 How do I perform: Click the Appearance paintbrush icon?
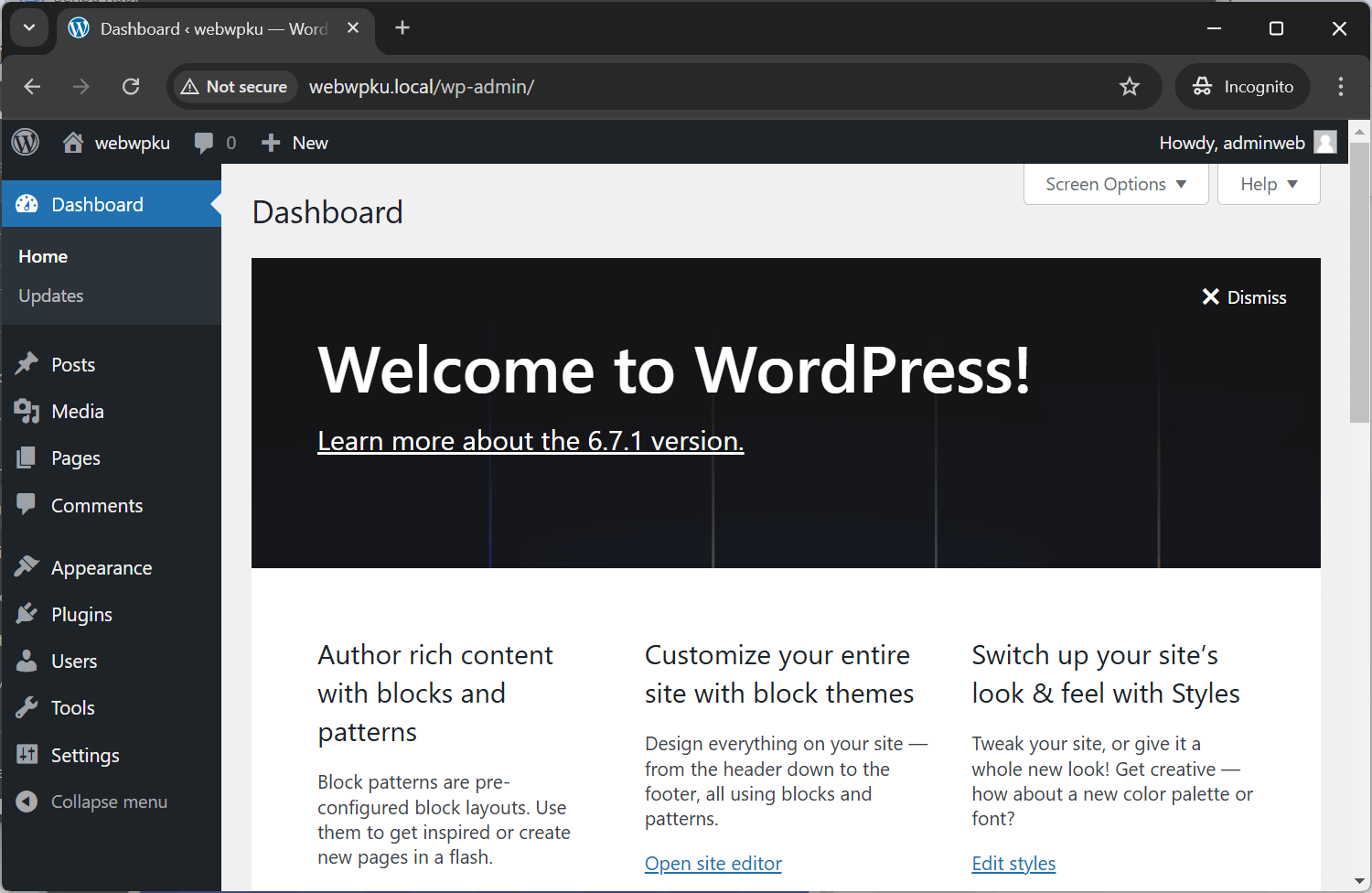click(x=27, y=567)
